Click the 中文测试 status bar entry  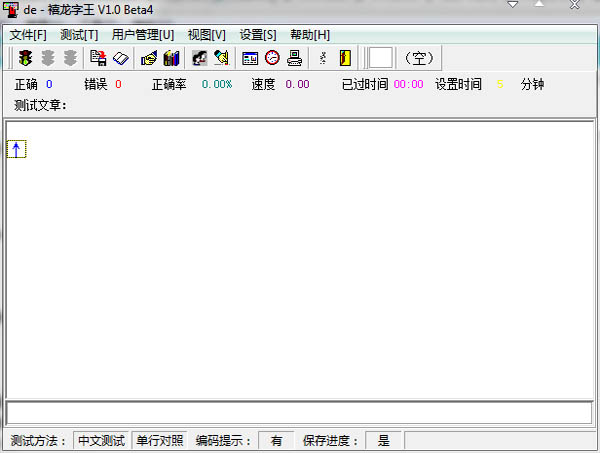101,441
